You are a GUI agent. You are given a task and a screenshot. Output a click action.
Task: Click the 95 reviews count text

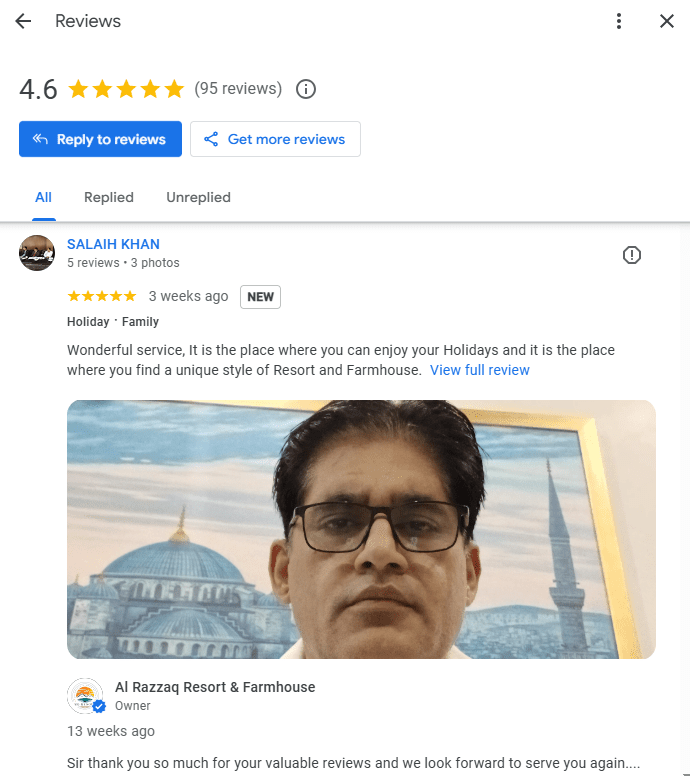238,89
